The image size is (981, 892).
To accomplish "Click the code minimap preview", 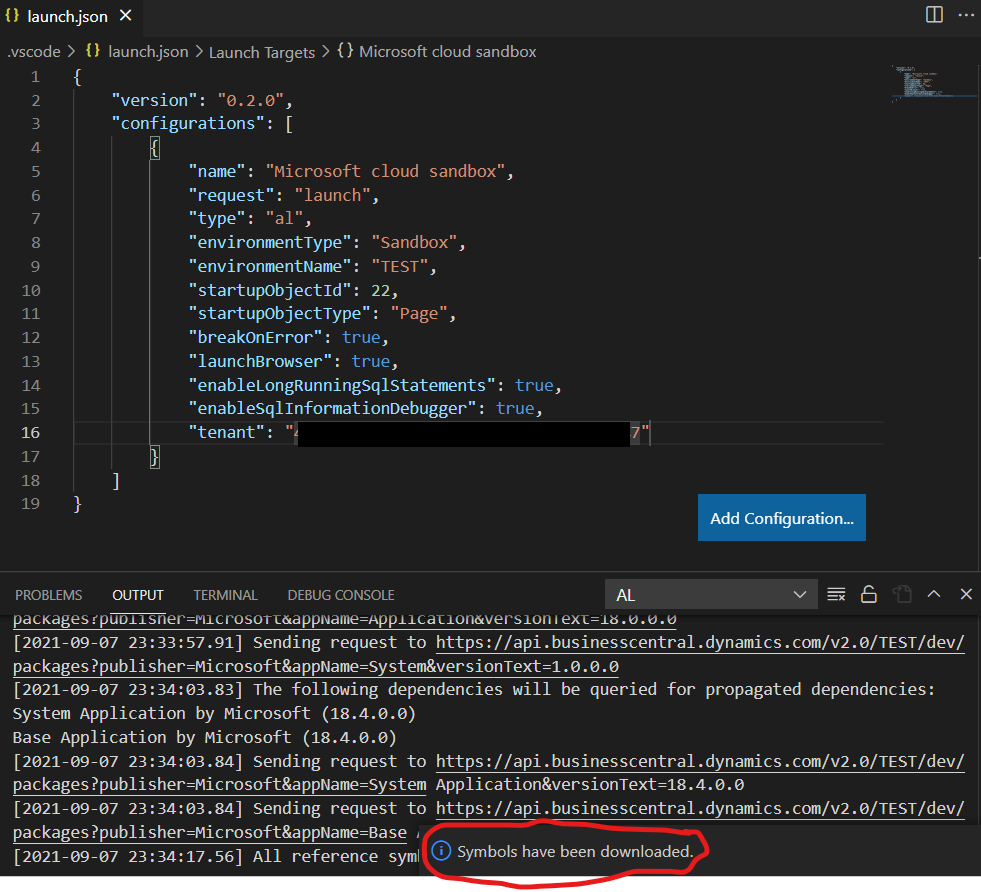I will click(933, 83).
